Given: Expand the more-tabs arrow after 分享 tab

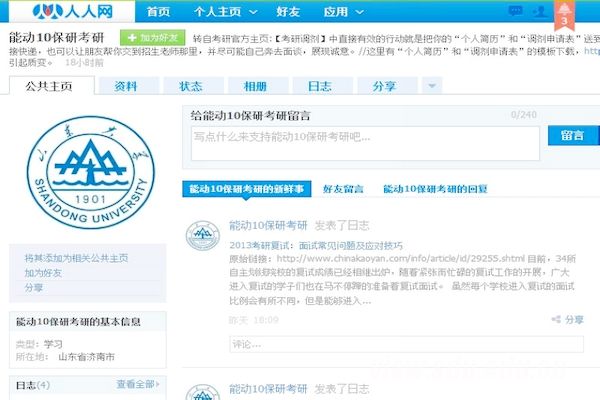Looking at the screenshot, I should coord(432,87).
